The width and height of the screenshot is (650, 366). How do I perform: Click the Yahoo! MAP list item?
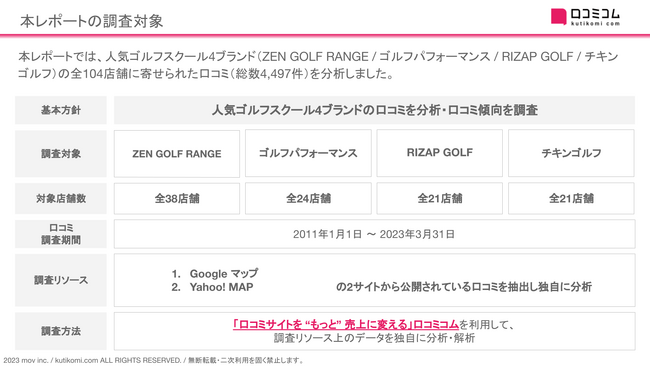coord(212,287)
